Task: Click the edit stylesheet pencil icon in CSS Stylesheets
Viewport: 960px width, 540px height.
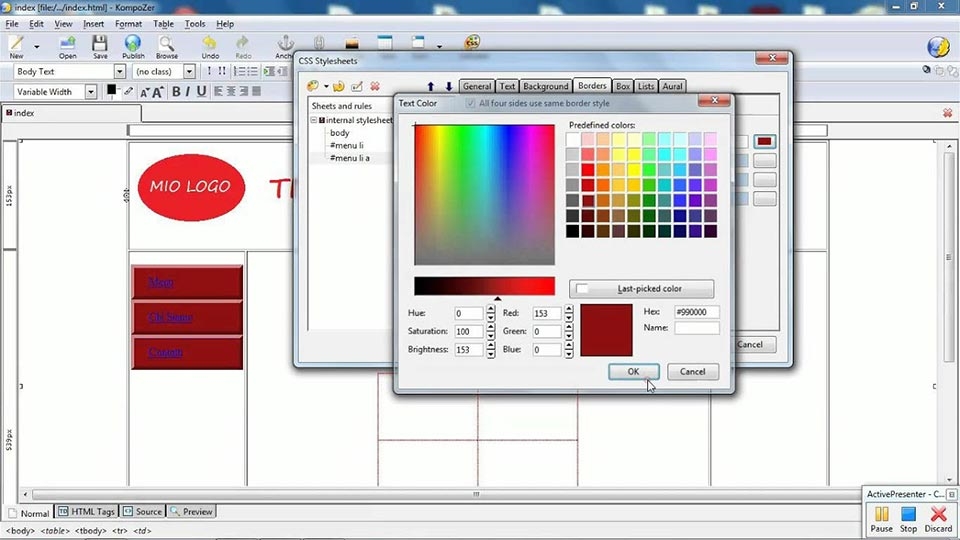Action: coord(357,86)
